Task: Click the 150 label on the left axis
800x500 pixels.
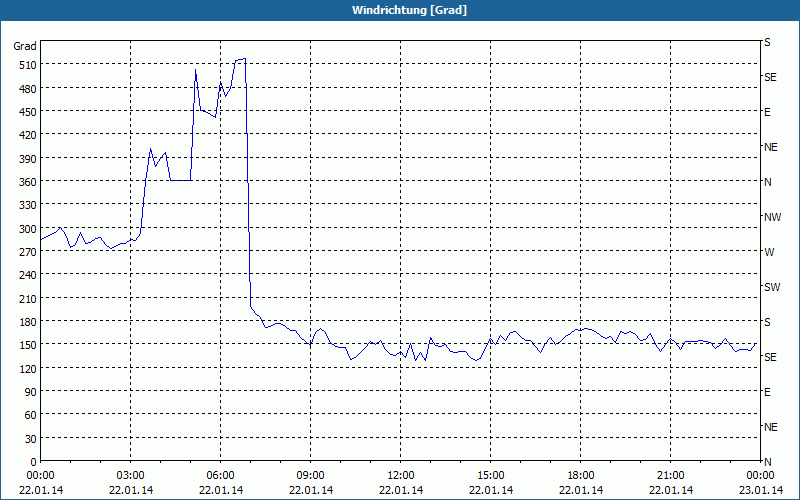Action: (28, 345)
